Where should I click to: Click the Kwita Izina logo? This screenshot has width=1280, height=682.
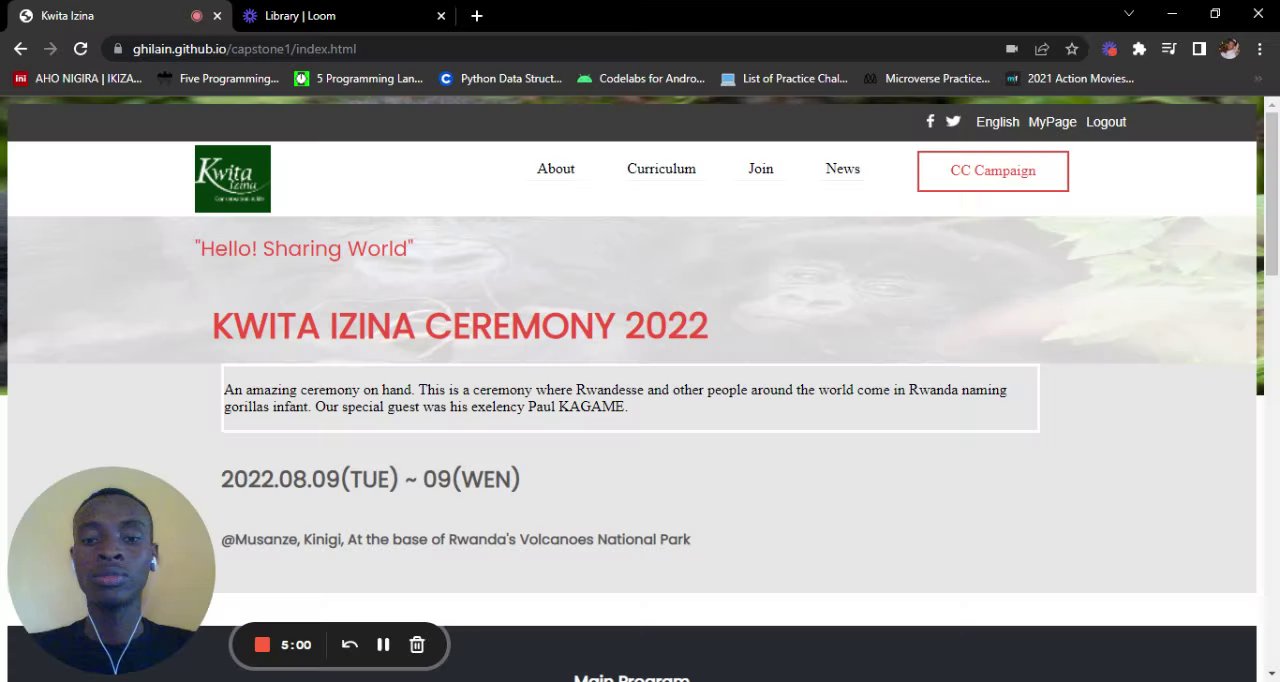click(x=232, y=178)
